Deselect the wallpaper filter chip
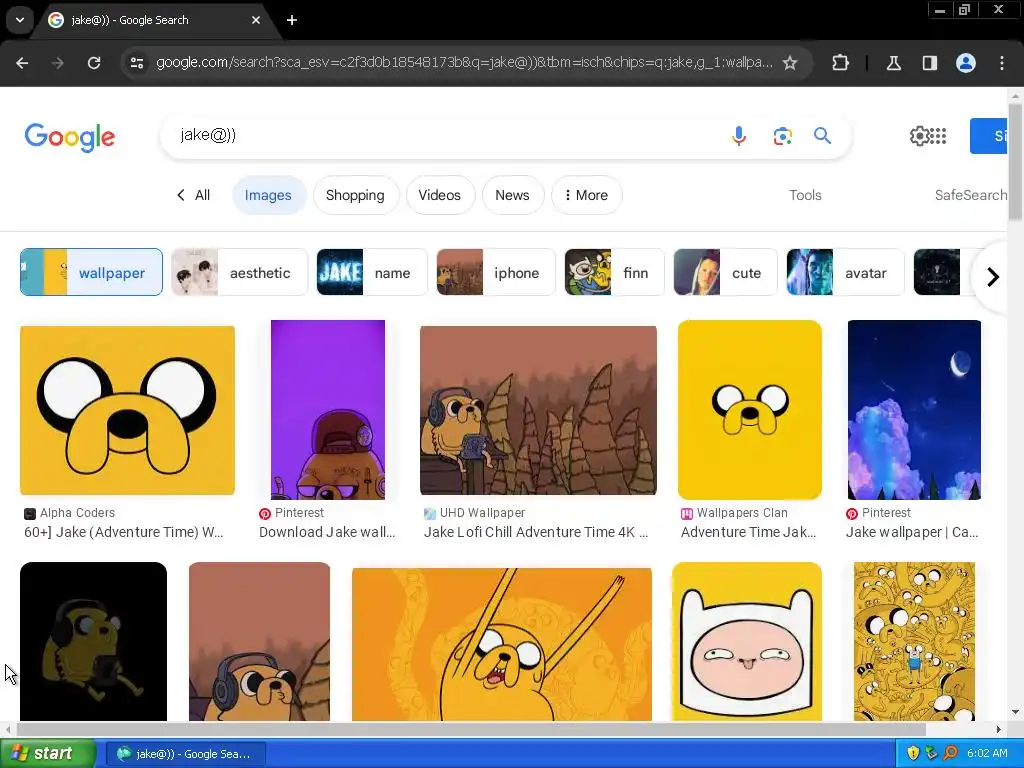The height and width of the screenshot is (768, 1024). [x=91, y=272]
